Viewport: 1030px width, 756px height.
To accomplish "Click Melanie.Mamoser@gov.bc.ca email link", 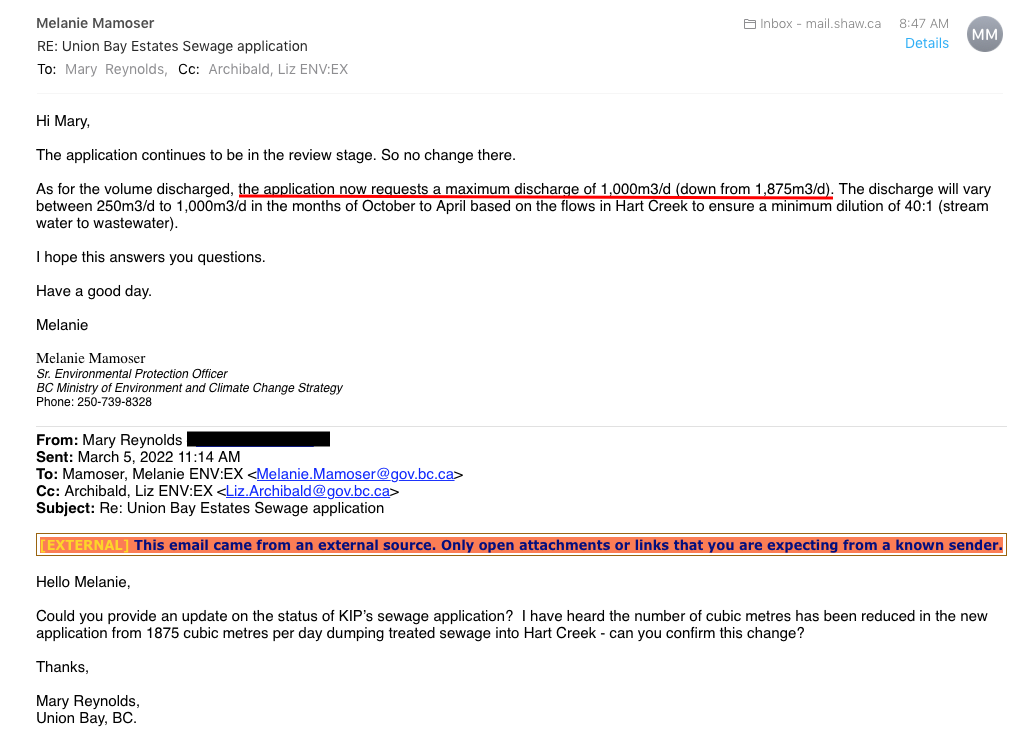I will click(355, 474).
